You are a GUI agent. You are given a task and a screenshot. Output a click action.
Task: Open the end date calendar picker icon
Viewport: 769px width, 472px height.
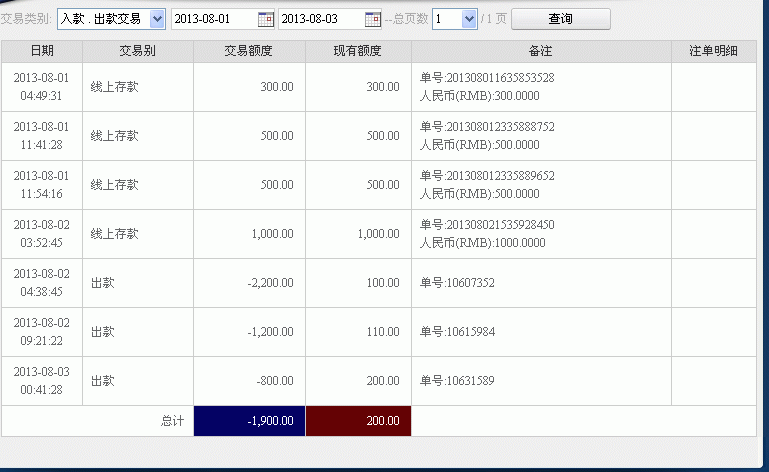[373, 19]
